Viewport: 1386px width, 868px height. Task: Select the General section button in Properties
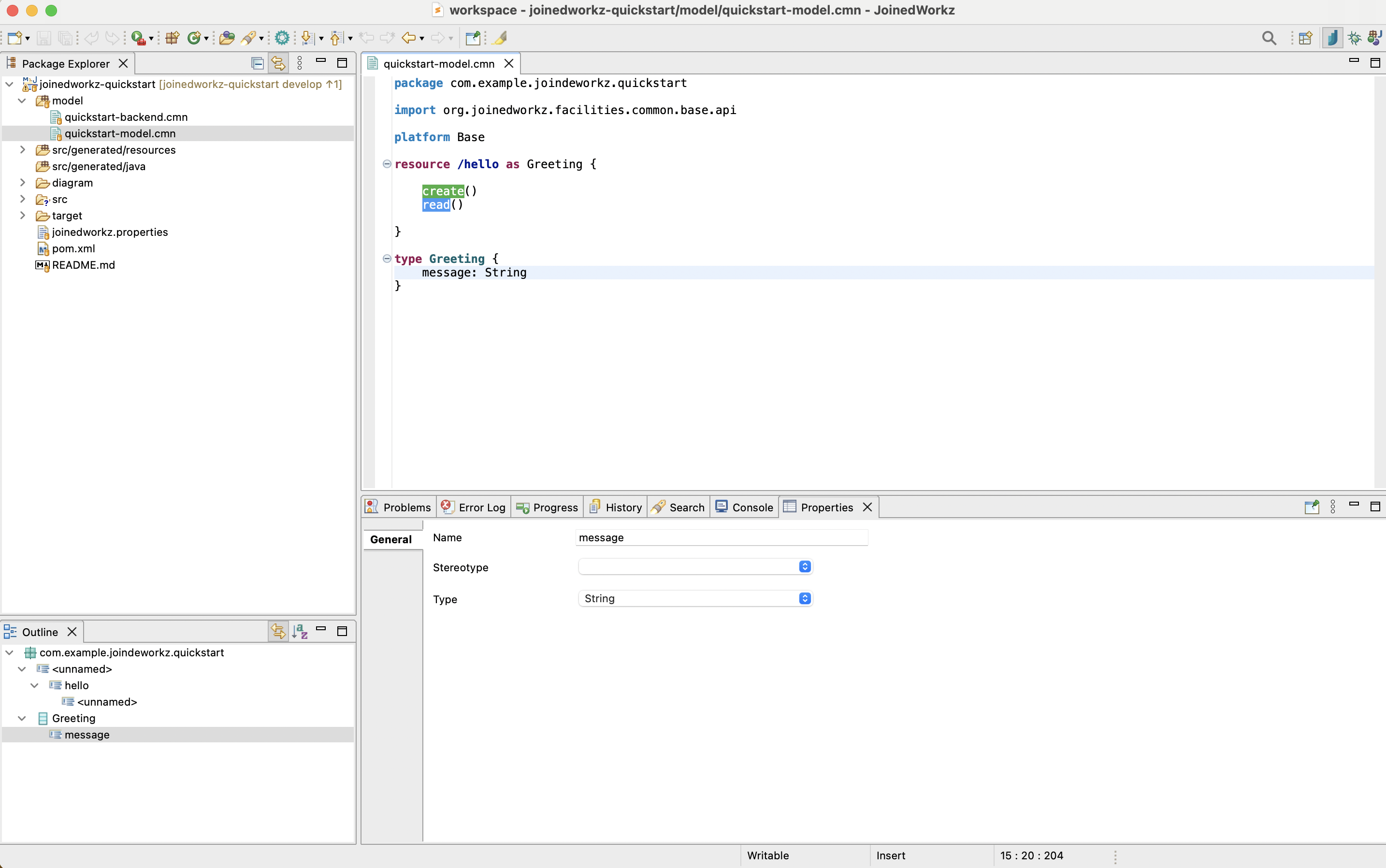(x=391, y=538)
